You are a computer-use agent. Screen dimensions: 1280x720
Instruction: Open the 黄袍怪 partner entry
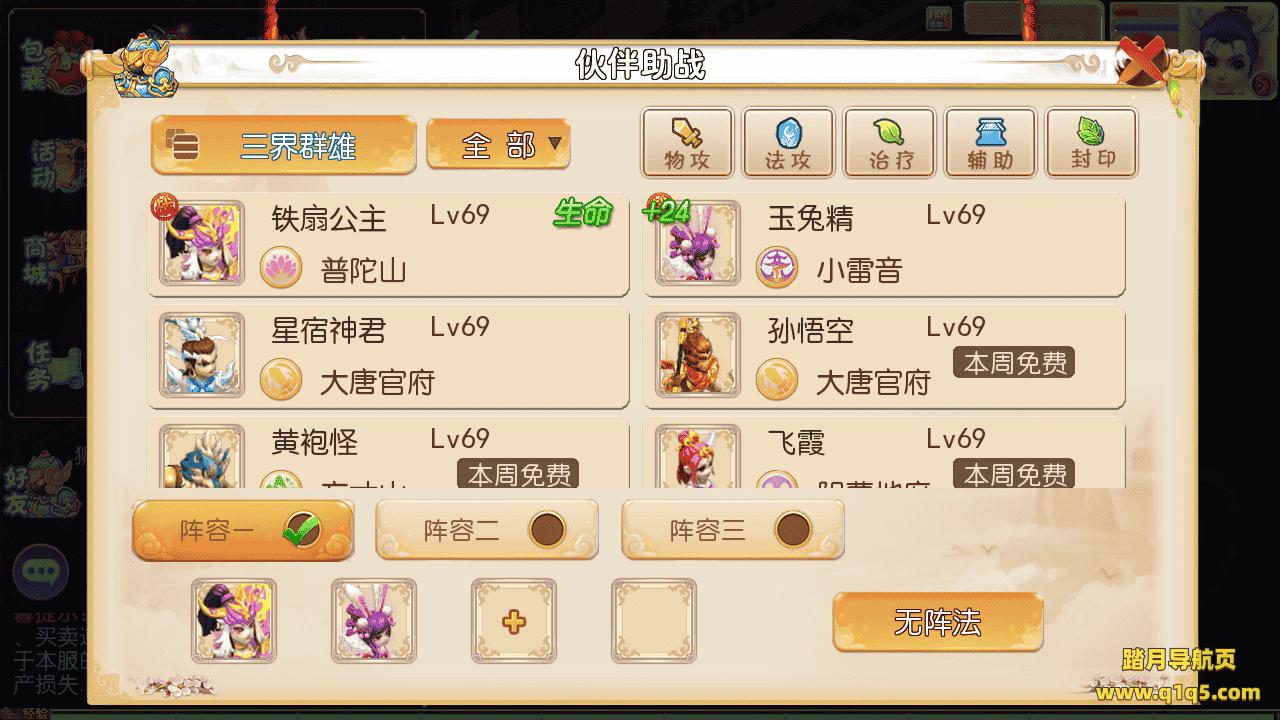tap(389, 453)
